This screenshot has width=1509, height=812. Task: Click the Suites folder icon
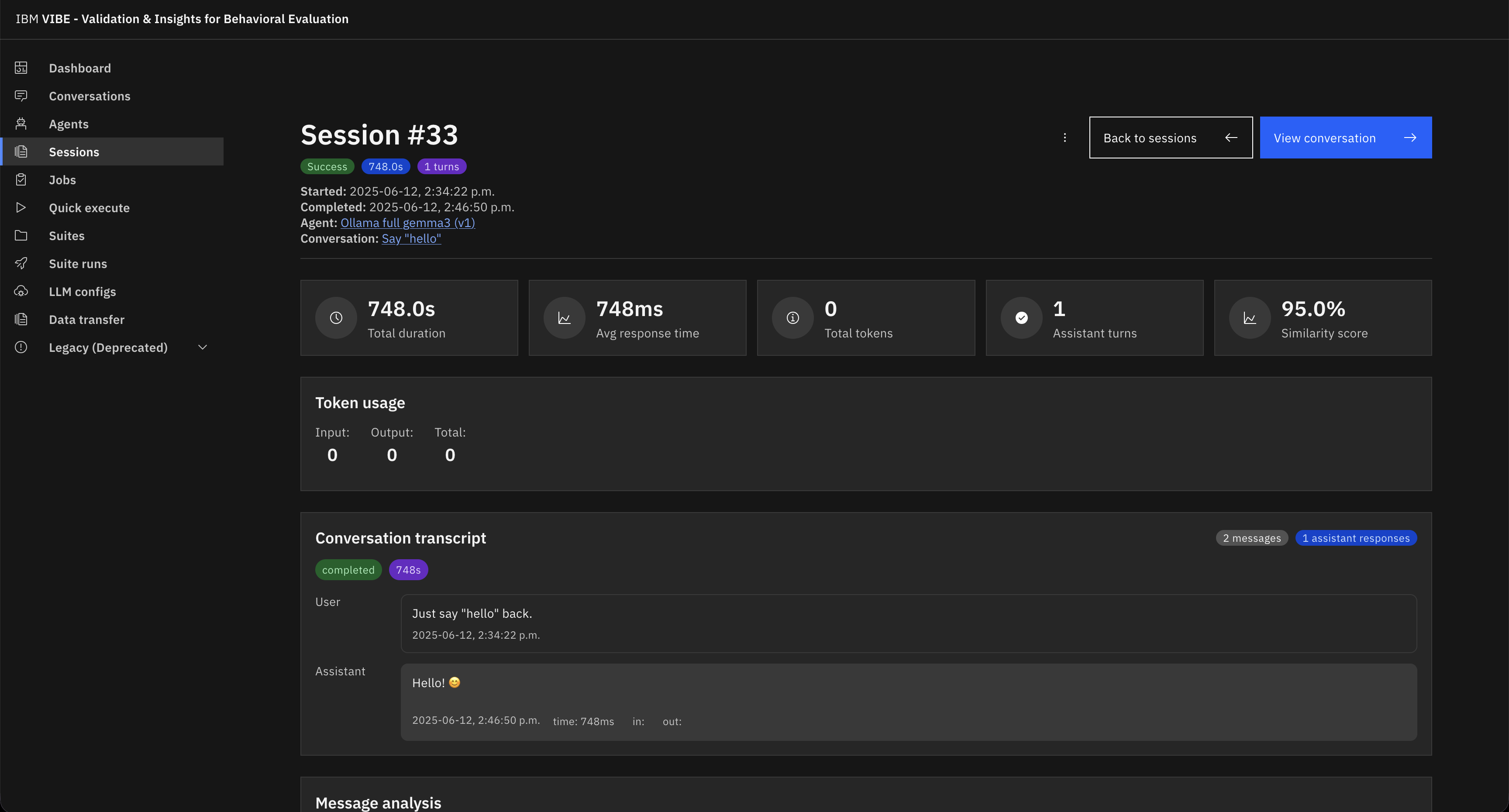coord(21,235)
